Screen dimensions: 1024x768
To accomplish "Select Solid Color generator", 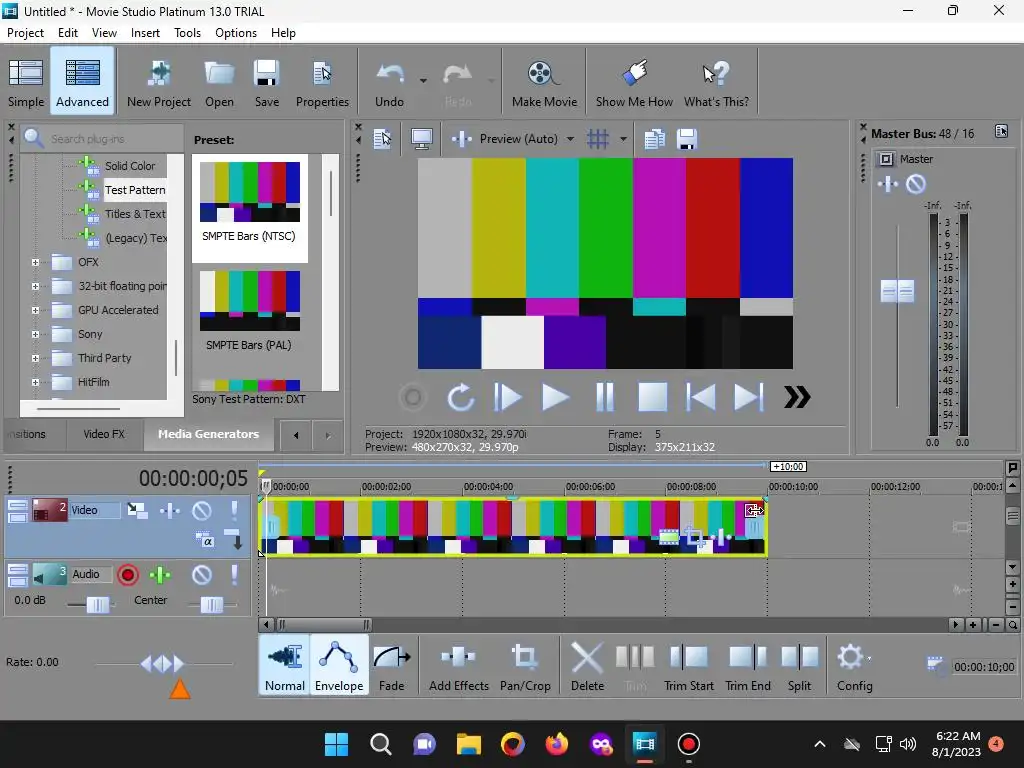I will pos(130,166).
